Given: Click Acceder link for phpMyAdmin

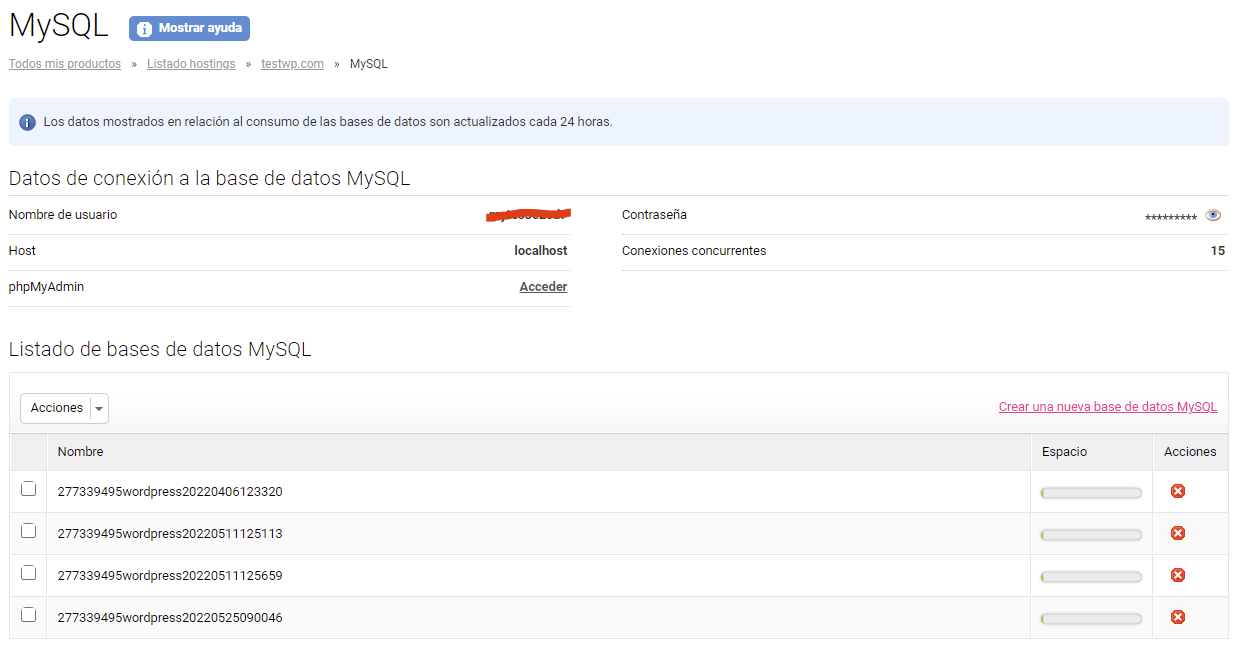Looking at the screenshot, I should click(x=543, y=287).
